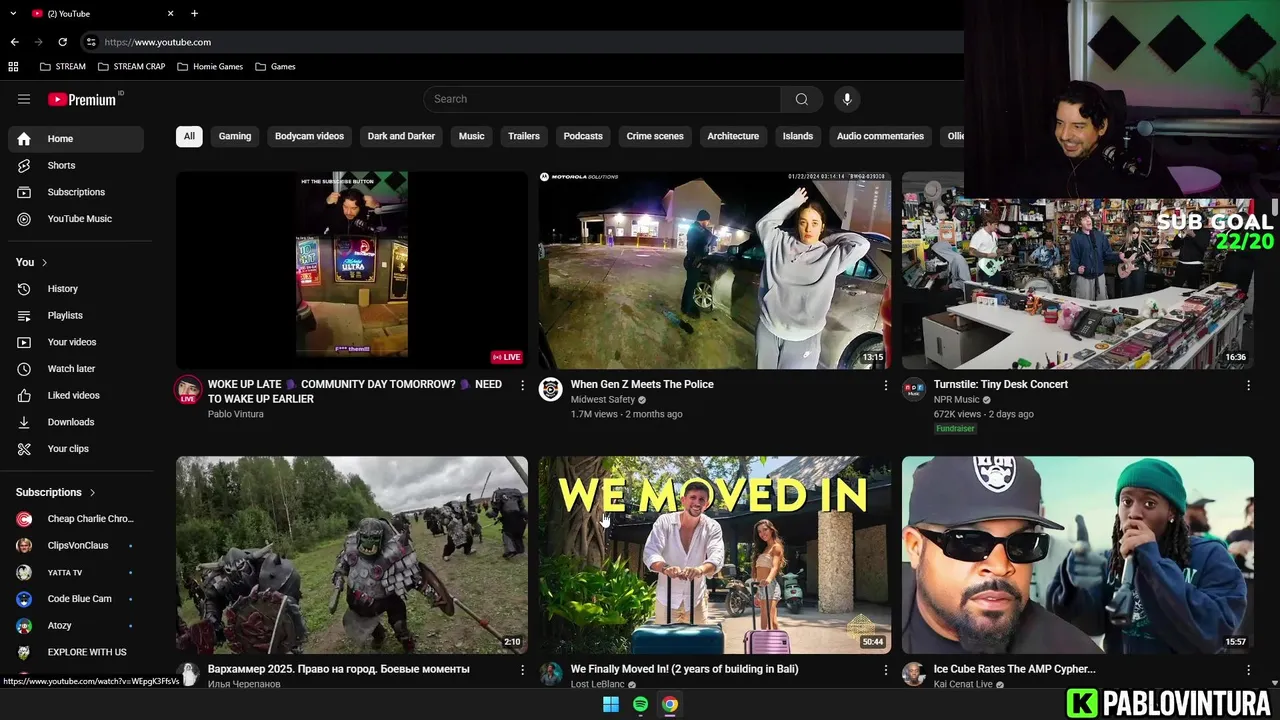Open Atozy subscription channel
The height and width of the screenshot is (720, 1280).
(76, 626)
